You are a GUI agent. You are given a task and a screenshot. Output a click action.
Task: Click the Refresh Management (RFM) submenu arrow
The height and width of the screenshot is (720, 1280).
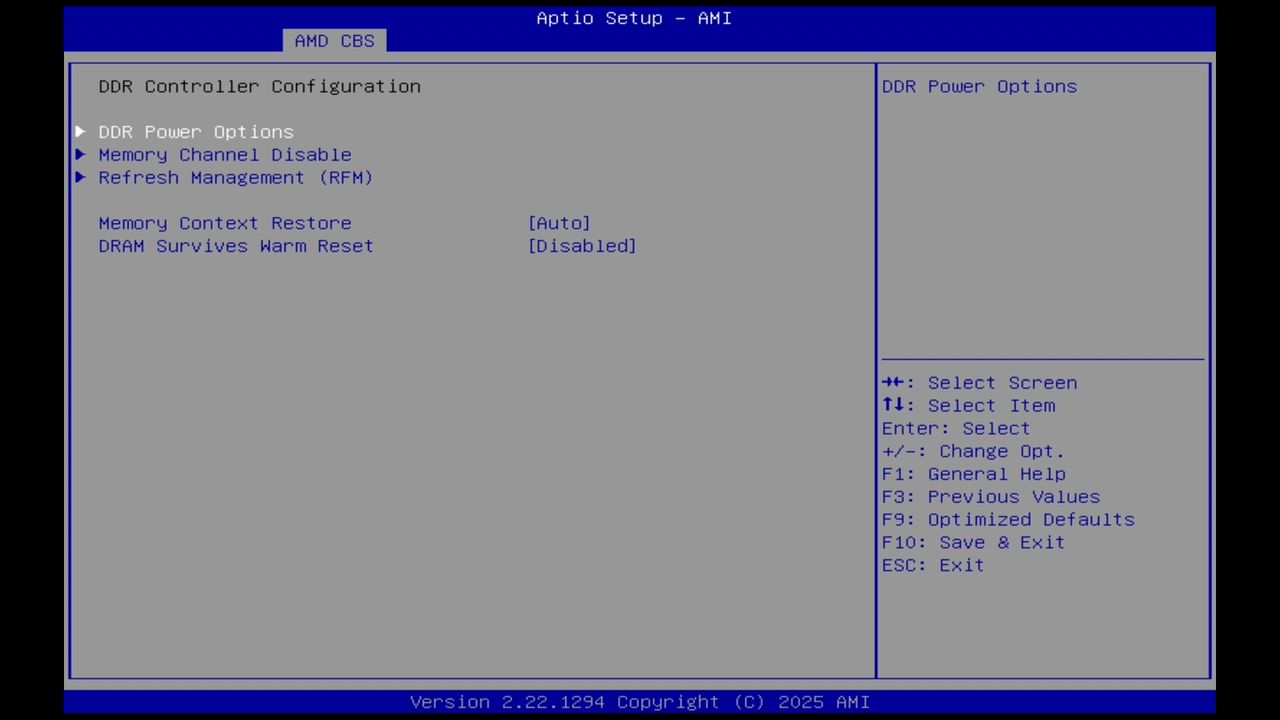tap(80, 177)
